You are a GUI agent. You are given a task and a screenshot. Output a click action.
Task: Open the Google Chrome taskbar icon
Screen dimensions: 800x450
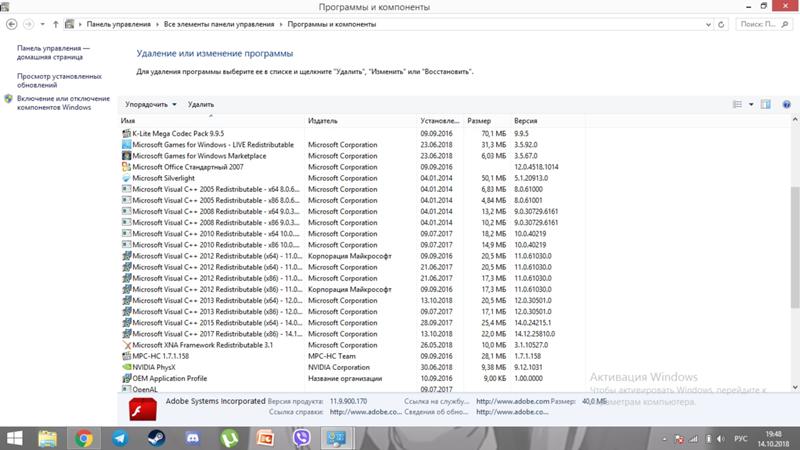84,438
